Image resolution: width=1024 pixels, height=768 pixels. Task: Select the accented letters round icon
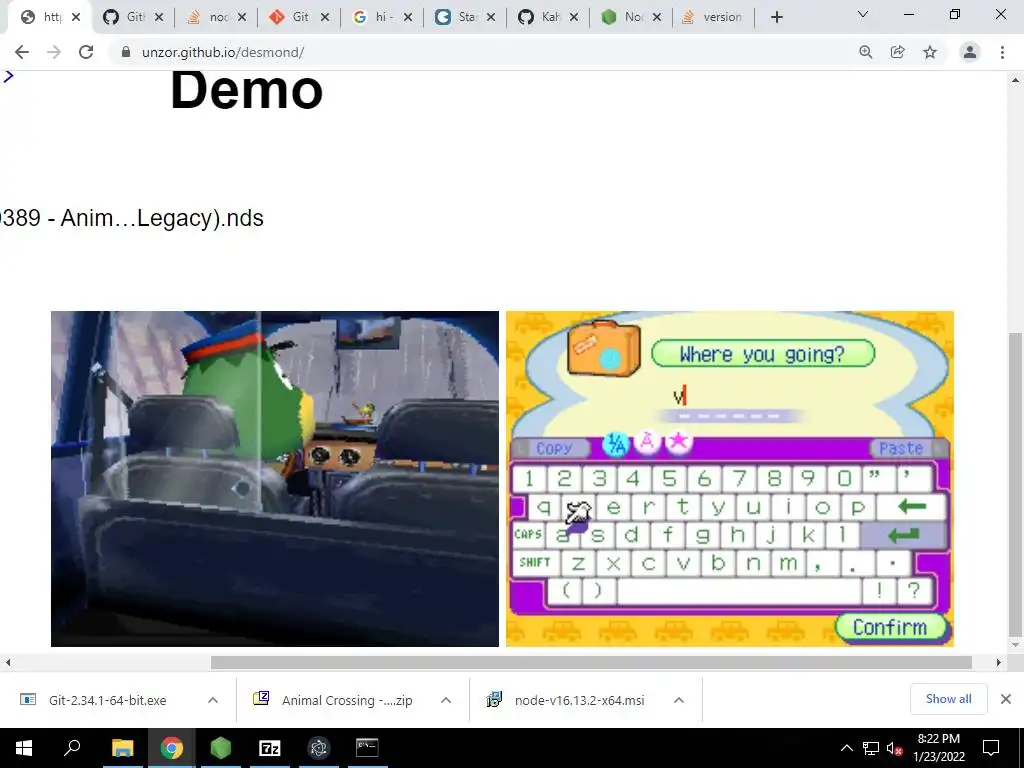[x=647, y=443]
